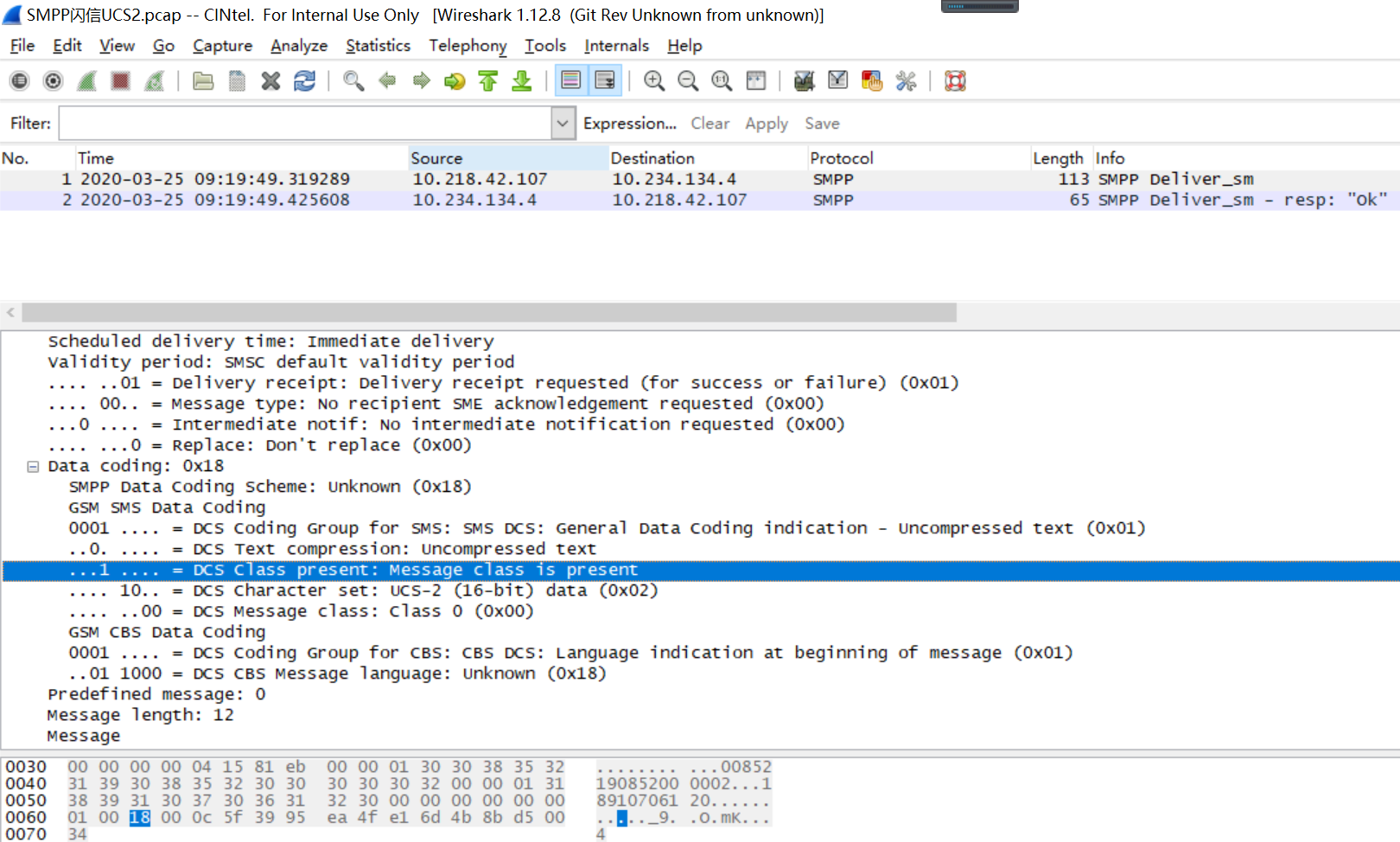Zoom out the packet text
The height and width of the screenshot is (842, 1400).
click(x=688, y=81)
